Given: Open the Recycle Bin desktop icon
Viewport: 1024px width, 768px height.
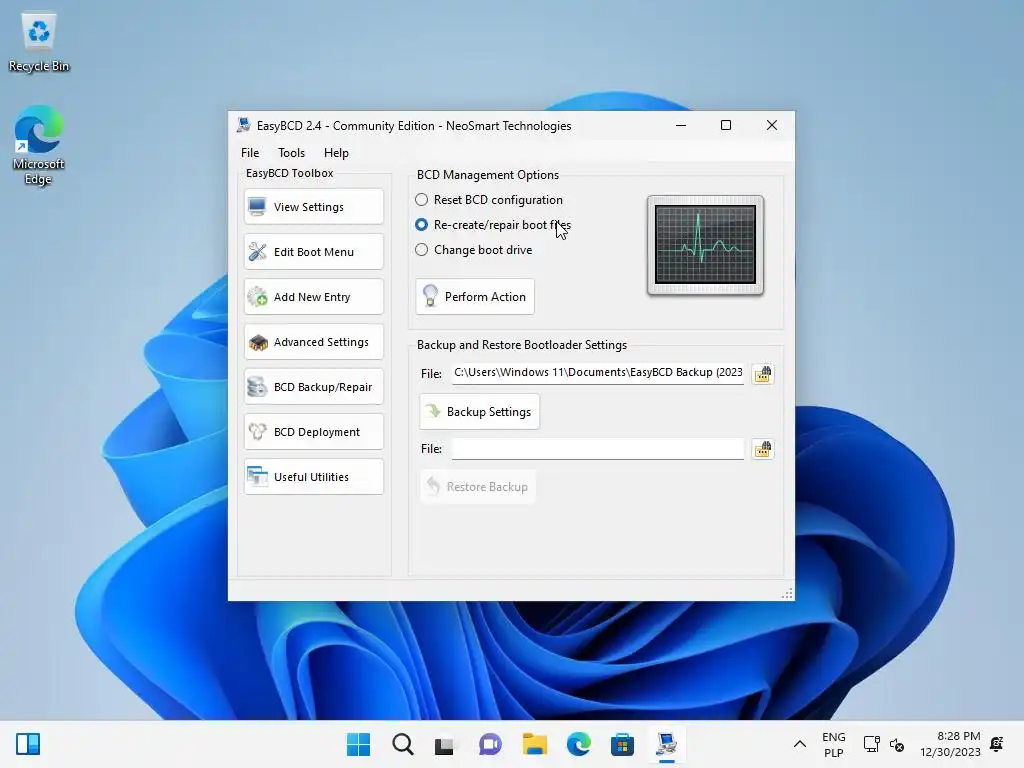Looking at the screenshot, I should click(39, 43).
